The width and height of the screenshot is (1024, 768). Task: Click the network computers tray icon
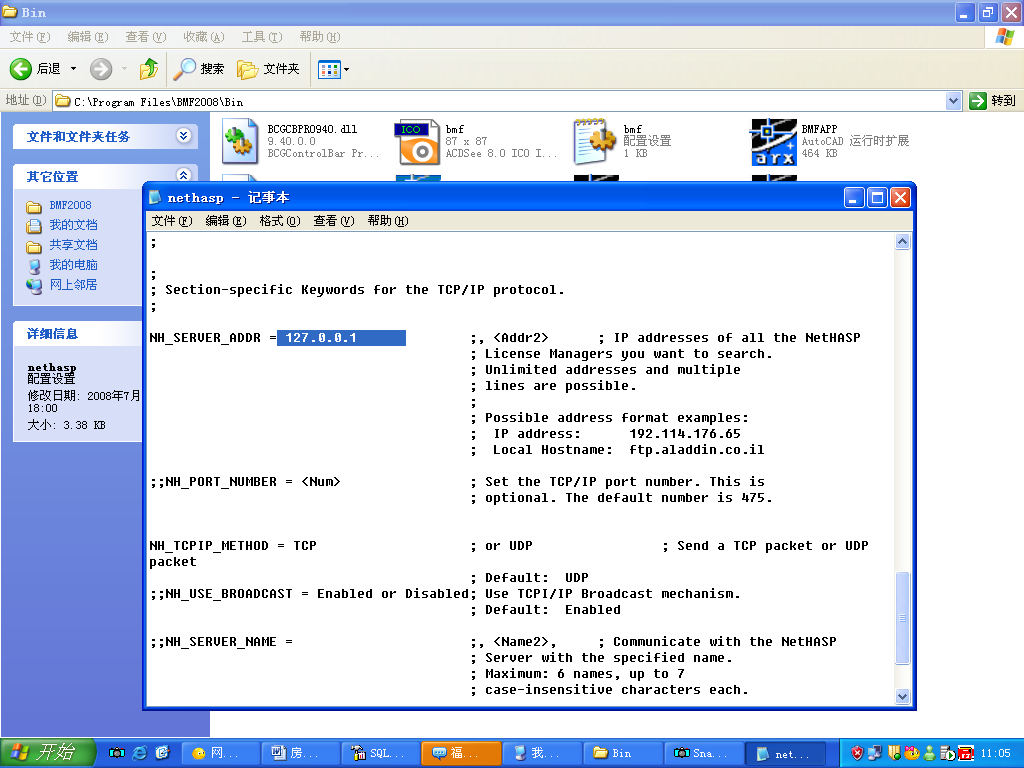pos(874,753)
